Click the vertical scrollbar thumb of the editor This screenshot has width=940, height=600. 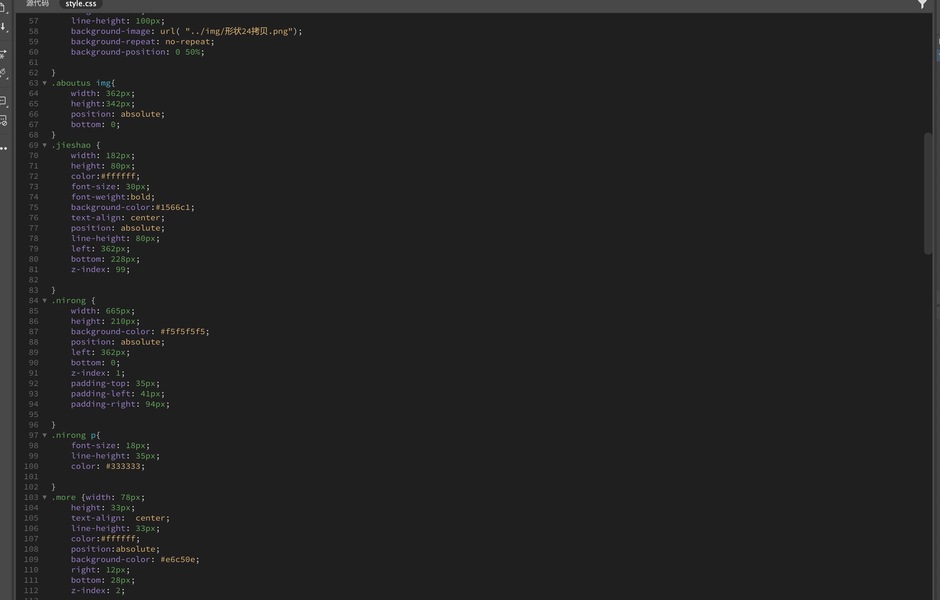tap(929, 195)
